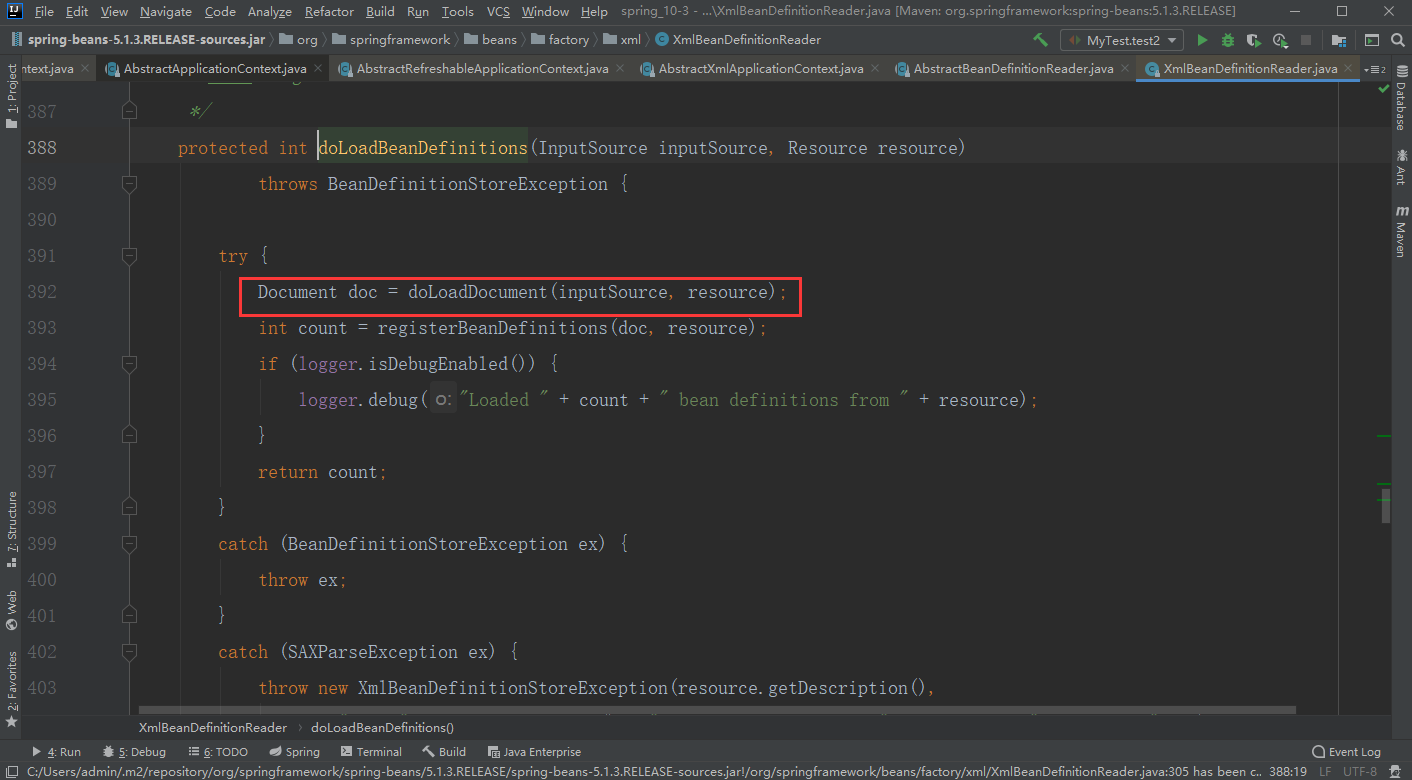This screenshot has height=780, width=1412.
Task: Run with Coverage shield icon
Action: pyautogui.click(x=1254, y=40)
